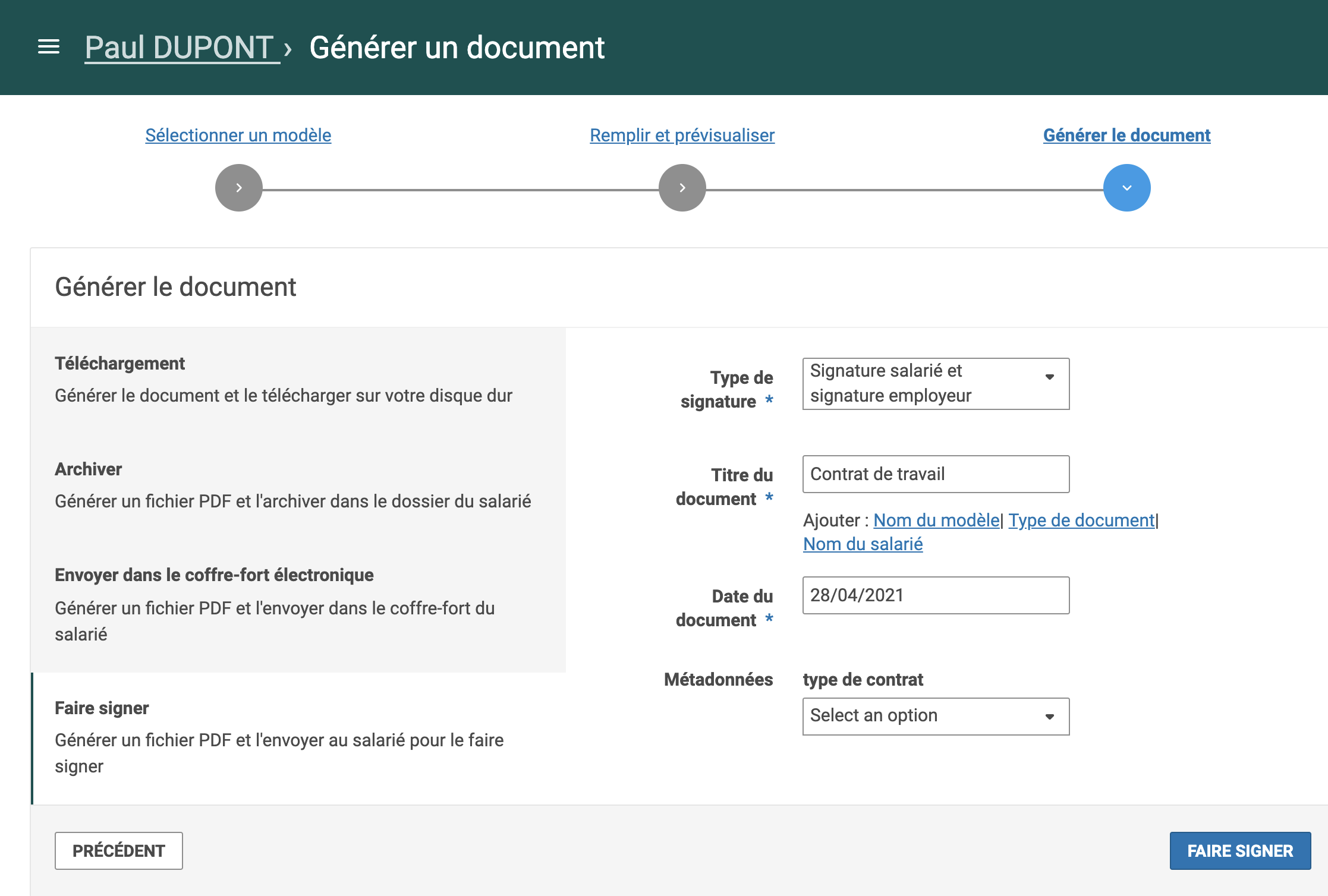The height and width of the screenshot is (896, 1328).
Task: Open the 'Remplir et prévisualiser' step
Action: [681, 135]
